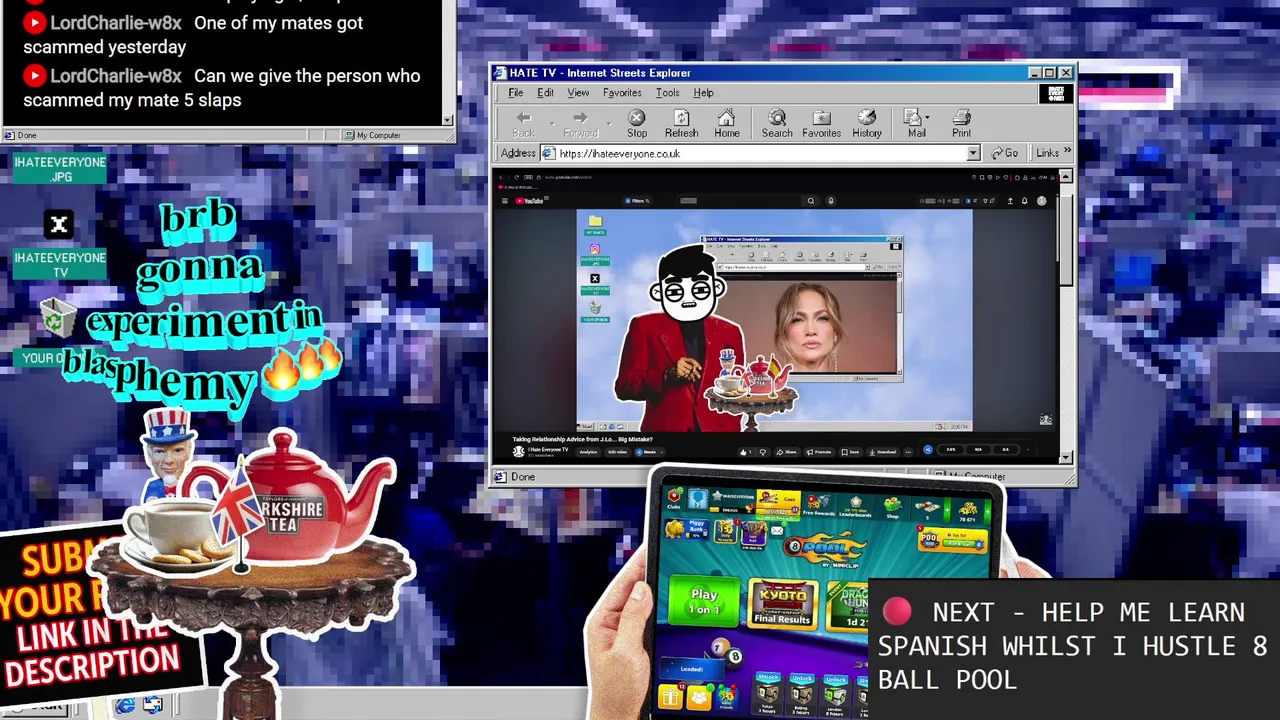The width and height of the screenshot is (1280, 720).
Task: Click the YouTube notifications bell
Action: tap(1024, 201)
